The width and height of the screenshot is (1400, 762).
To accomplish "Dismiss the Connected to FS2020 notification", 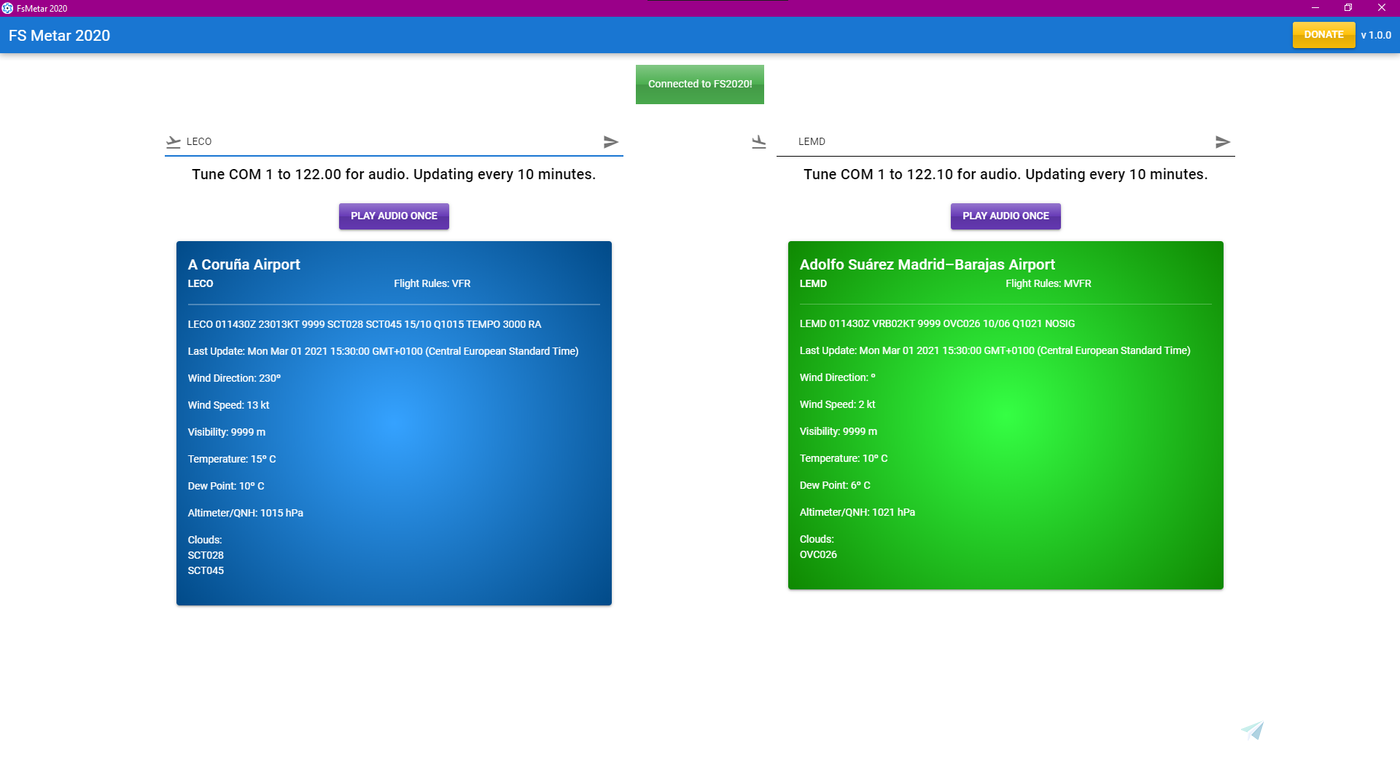I will tap(700, 84).
